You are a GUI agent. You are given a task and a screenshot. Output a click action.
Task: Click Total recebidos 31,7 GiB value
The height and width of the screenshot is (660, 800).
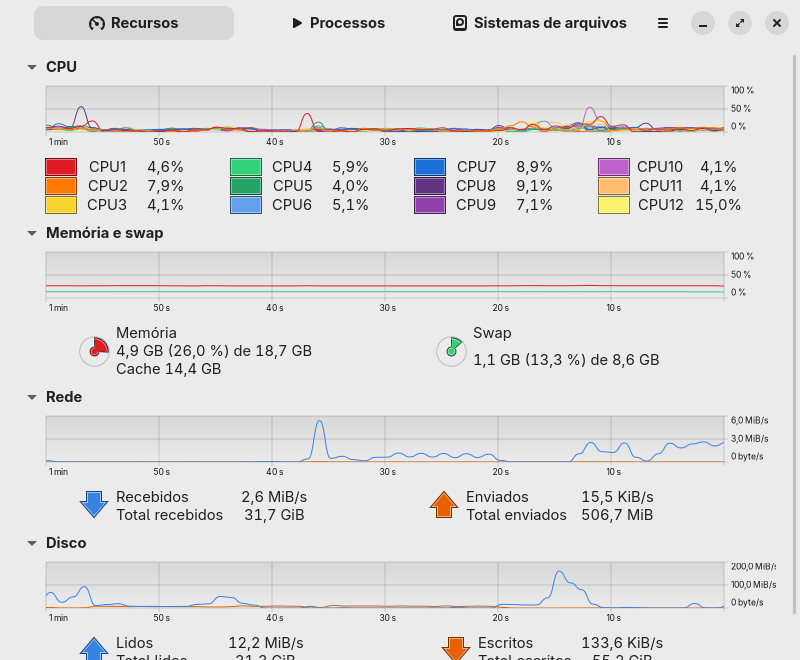coord(274,515)
